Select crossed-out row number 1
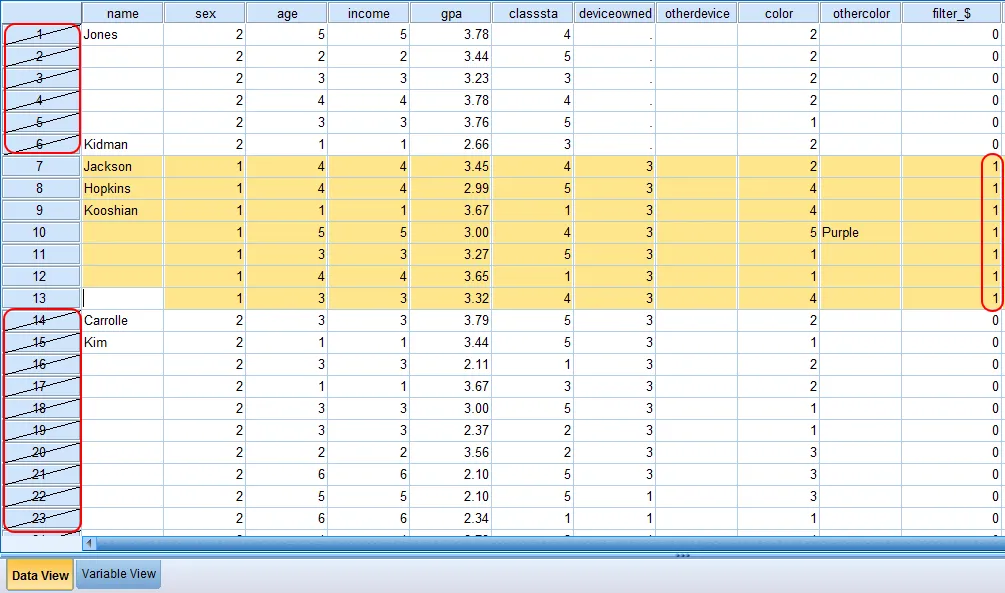The height and width of the screenshot is (593, 1005). tap(40, 34)
